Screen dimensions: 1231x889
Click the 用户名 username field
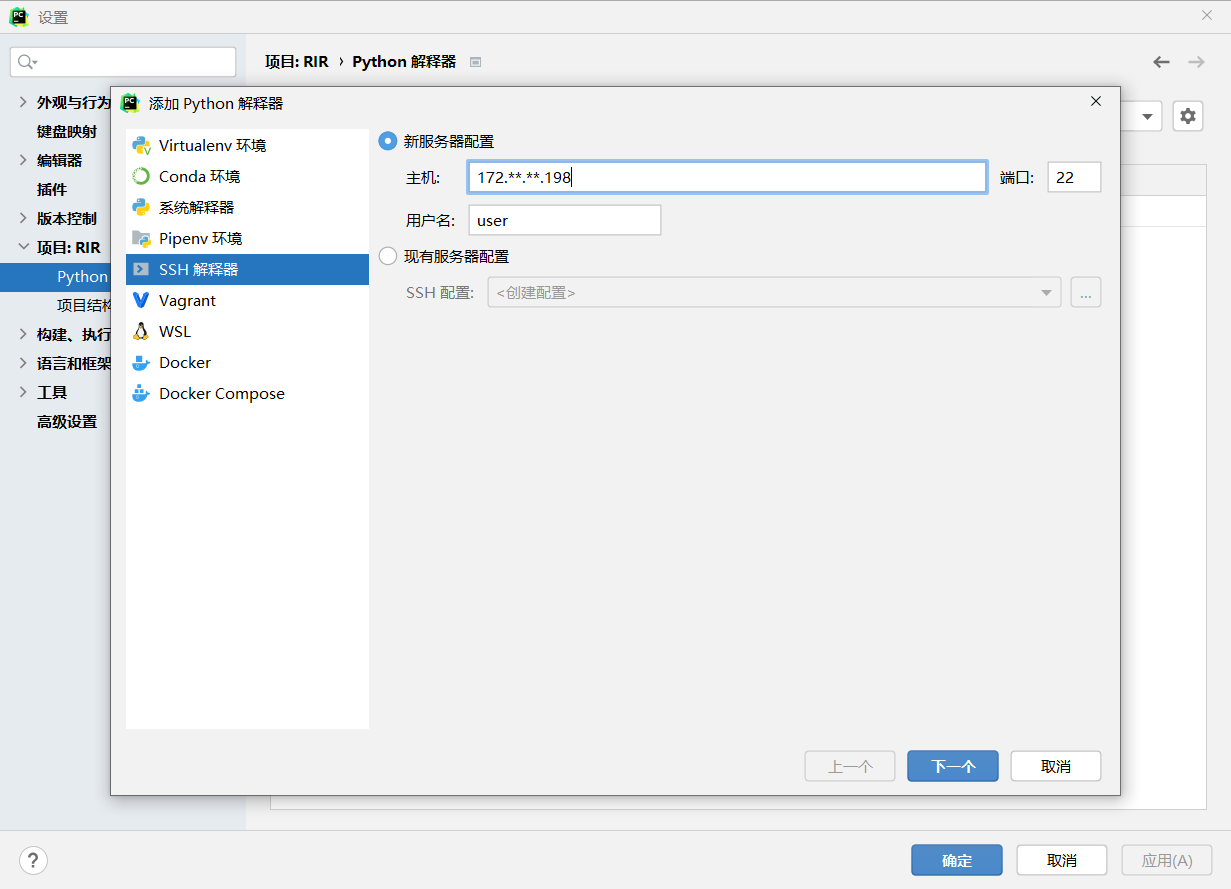[x=565, y=220]
